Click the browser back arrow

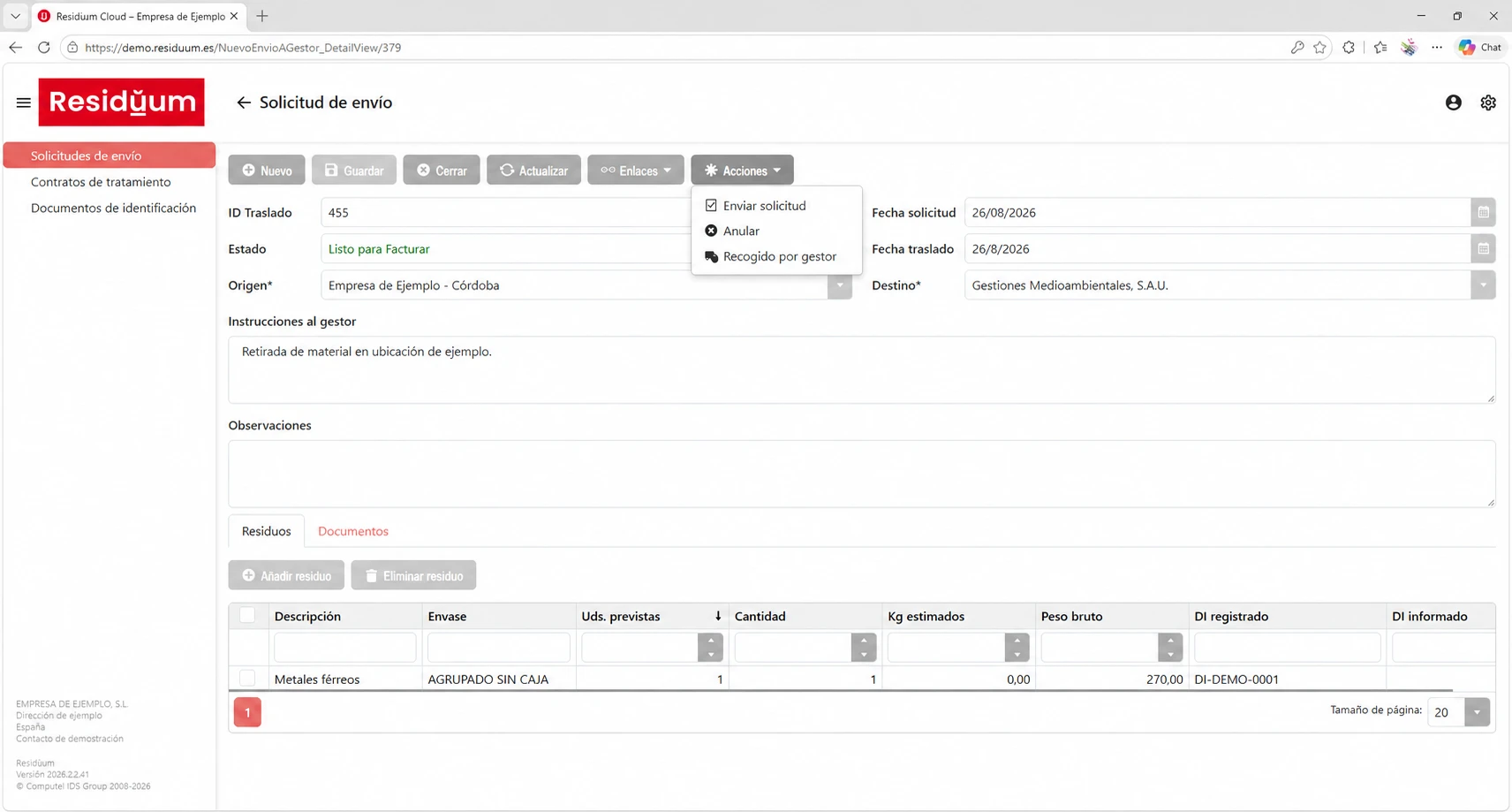[15, 48]
